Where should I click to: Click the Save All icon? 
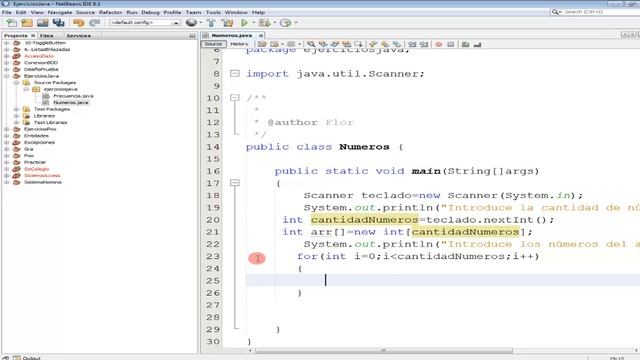(59, 23)
